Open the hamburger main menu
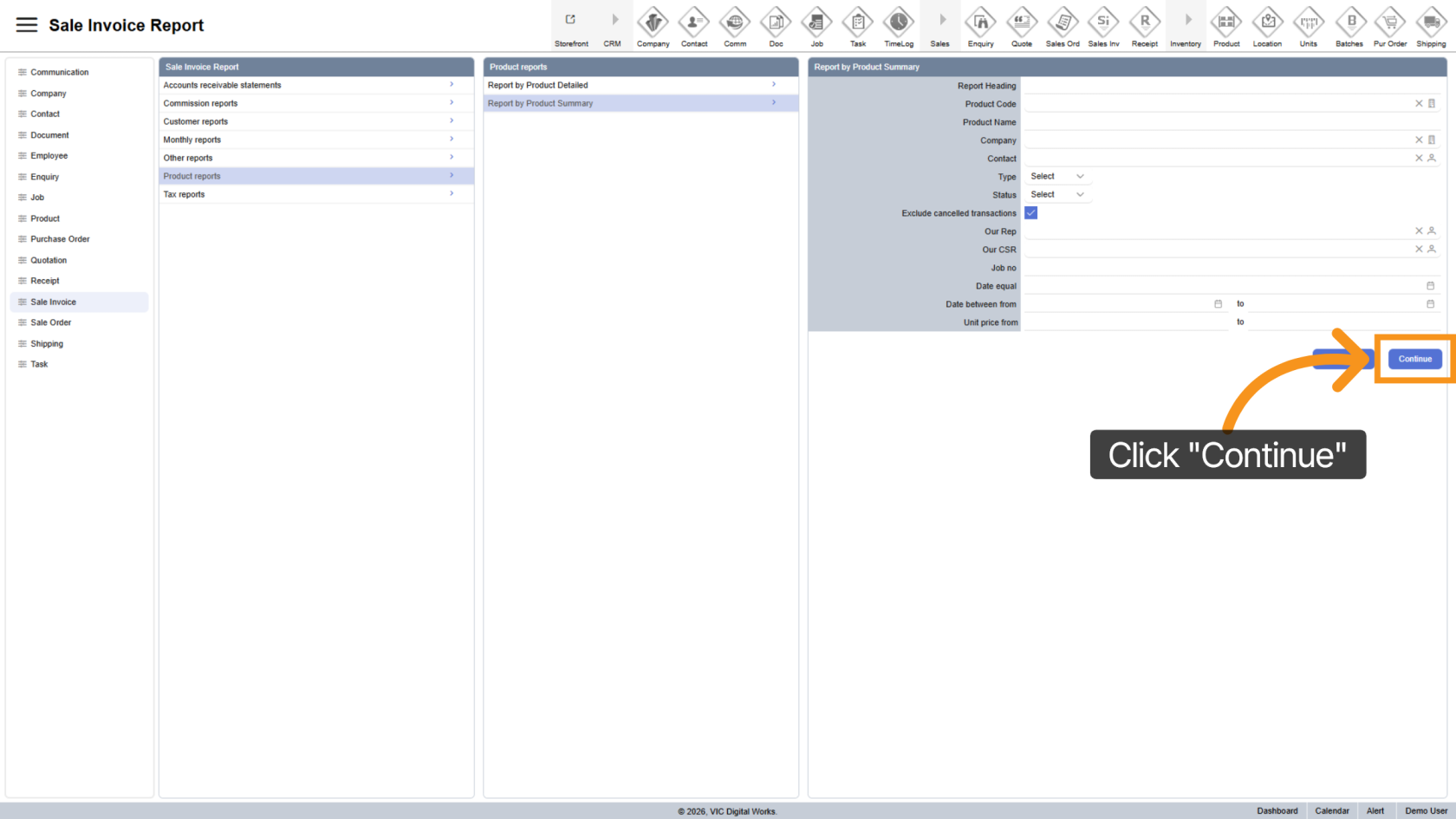The height and width of the screenshot is (819, 1456). [x=27, y=25]
